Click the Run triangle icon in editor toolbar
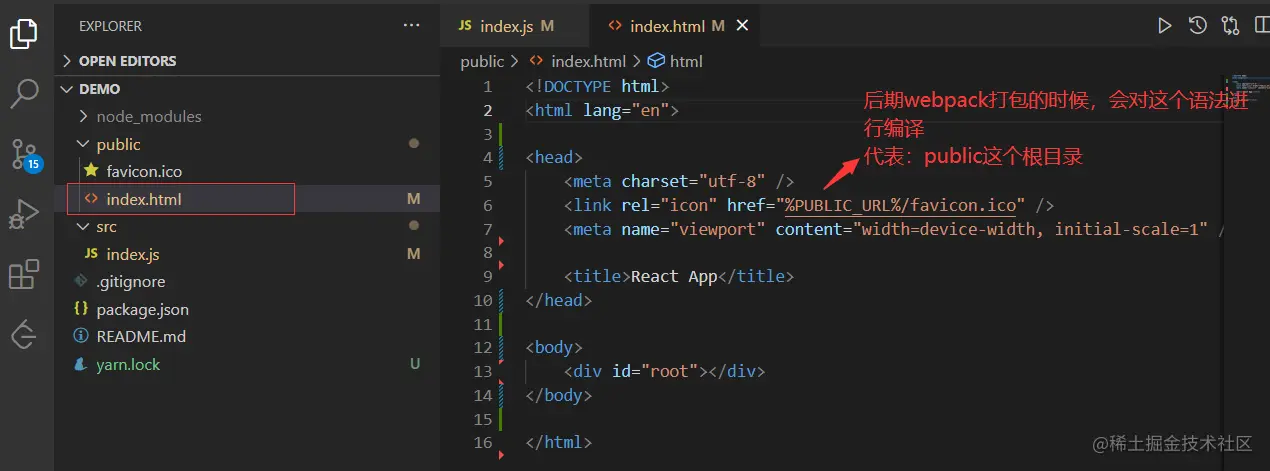The image size is (1270, 471). 1164,26
